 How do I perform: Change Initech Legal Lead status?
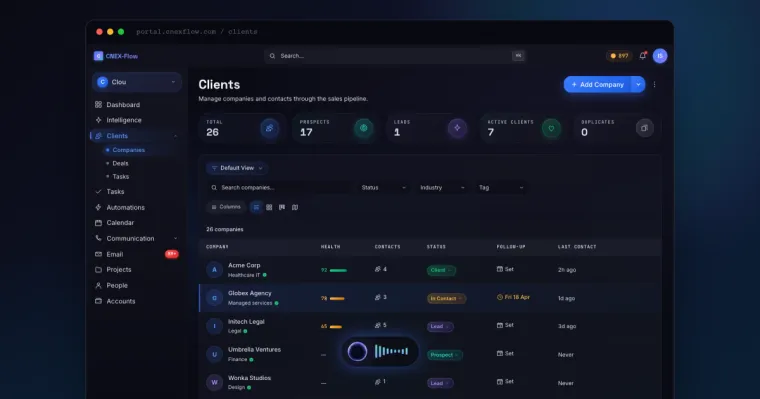pyautogui.click(x=440, y=326)
